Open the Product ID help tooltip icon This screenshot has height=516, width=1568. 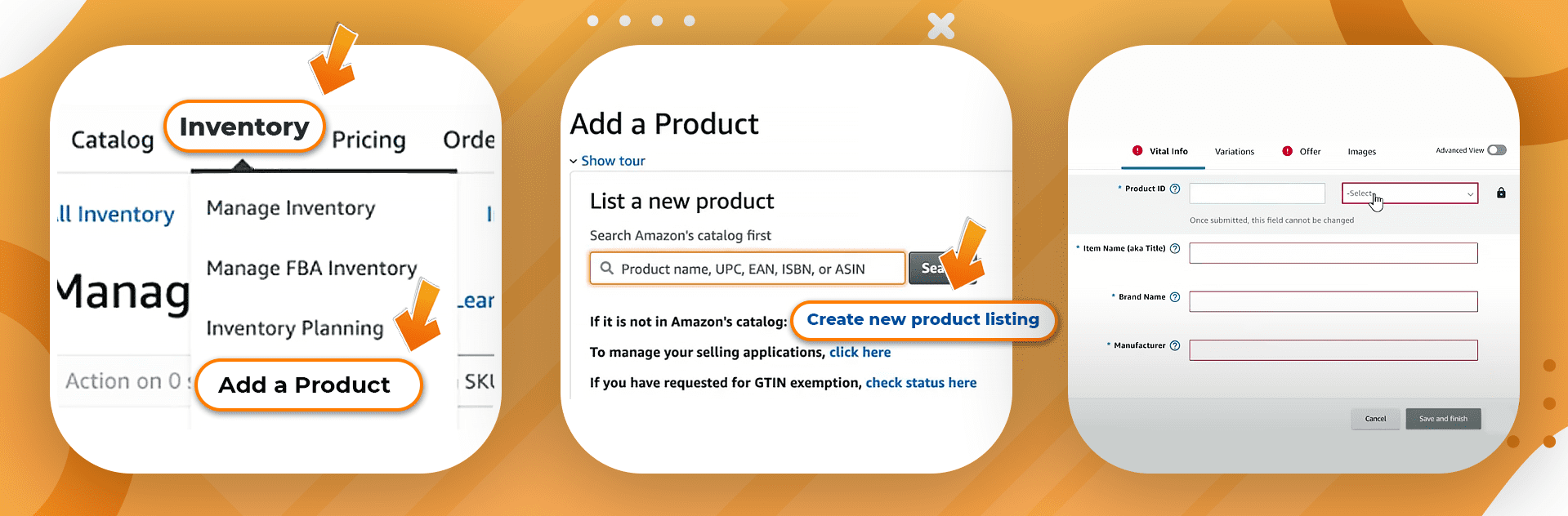point(1175,189)
